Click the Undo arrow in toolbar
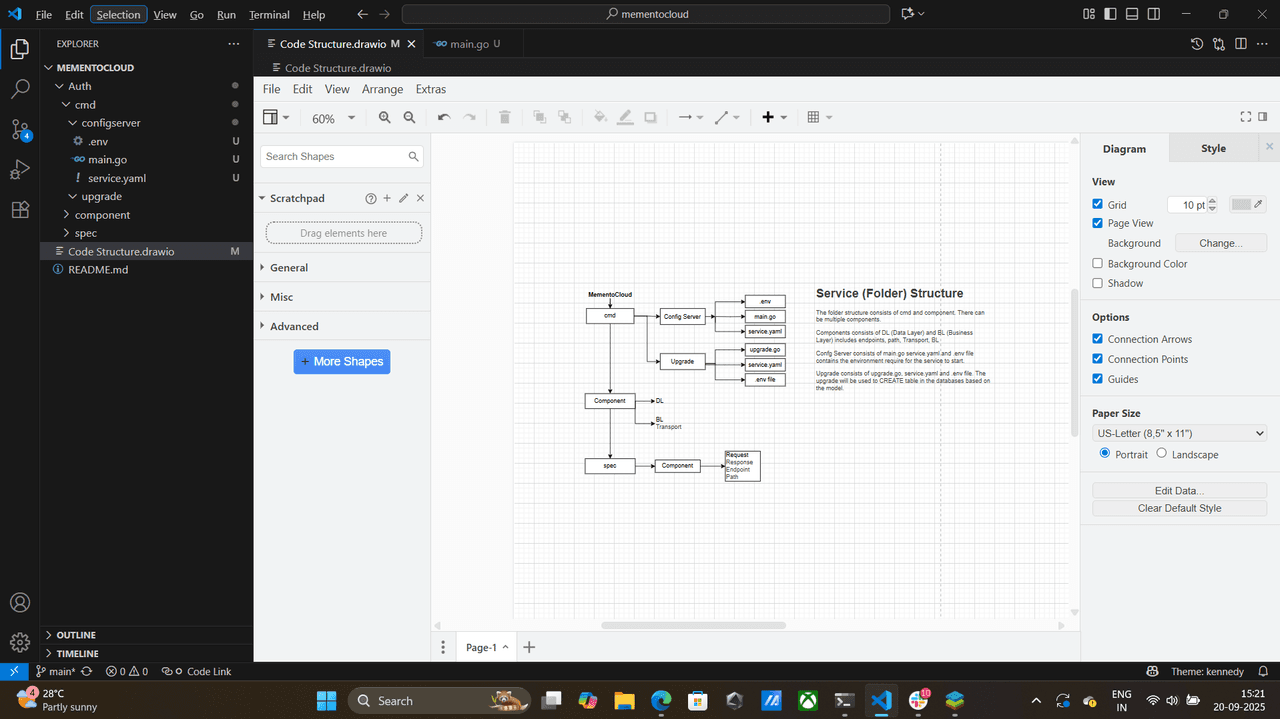This screenshot has height=719, width=1280. click(x=444, y=118)
